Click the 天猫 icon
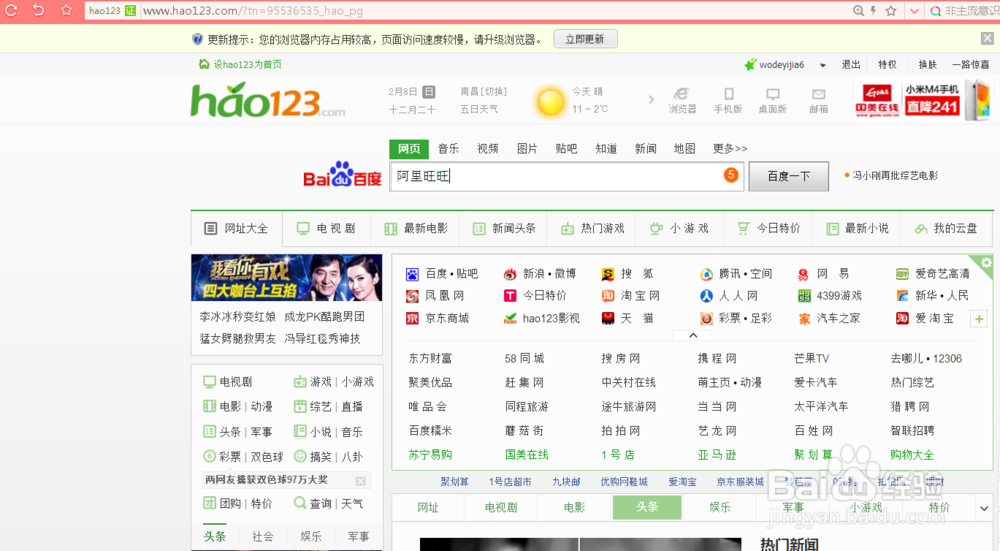Image resolution: width=1000 pixels, height=551 pixels. coord(607,318)
